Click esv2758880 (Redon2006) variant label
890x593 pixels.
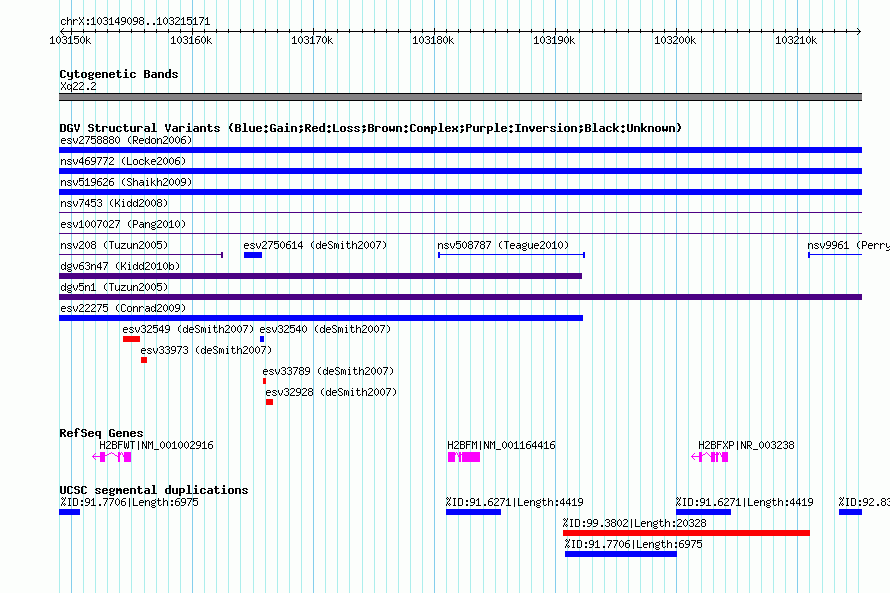[126, 140]
